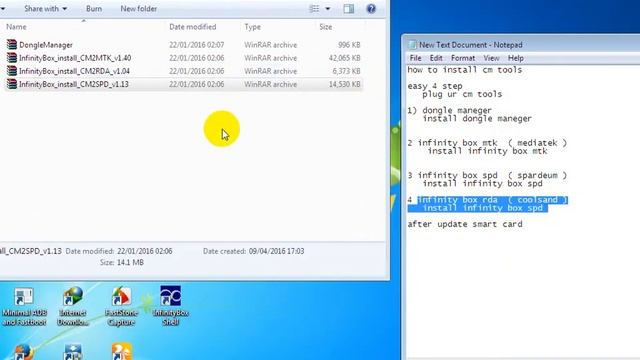The height and width of the screenshot is (360, 640).
Task: Sort files by the Size column header
Action: [325, 27]
